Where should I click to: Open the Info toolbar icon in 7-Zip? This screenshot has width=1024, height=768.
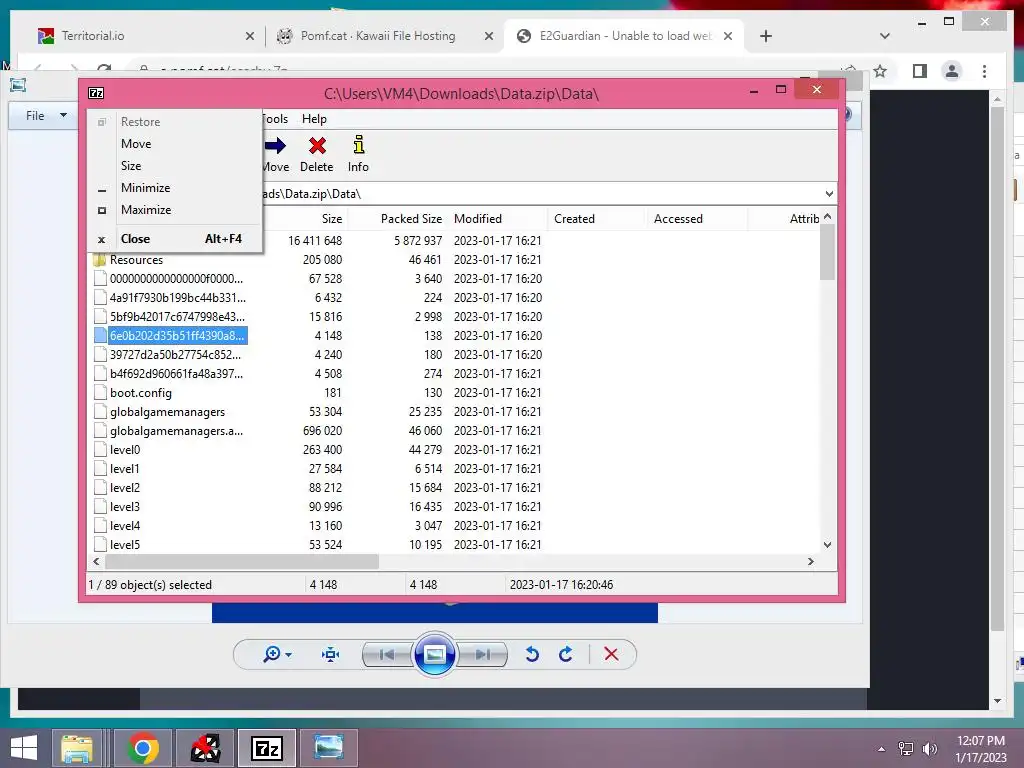click(358, 154)
